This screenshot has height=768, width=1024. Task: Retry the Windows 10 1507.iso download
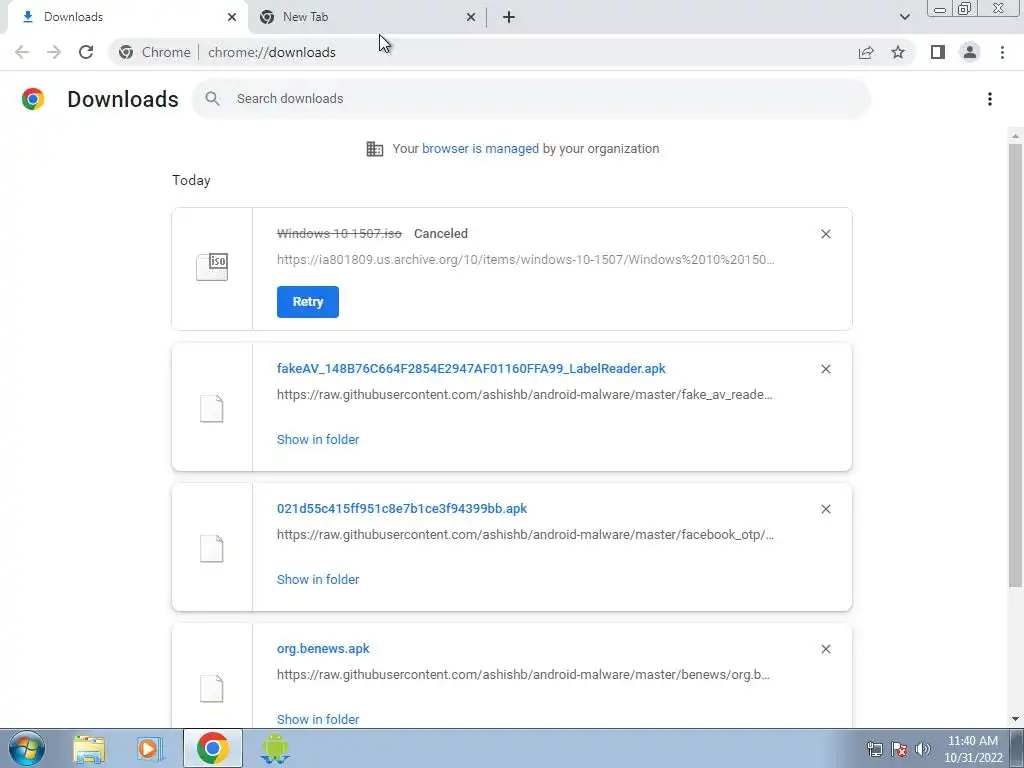pyautogui.click(x=308, y=302)
